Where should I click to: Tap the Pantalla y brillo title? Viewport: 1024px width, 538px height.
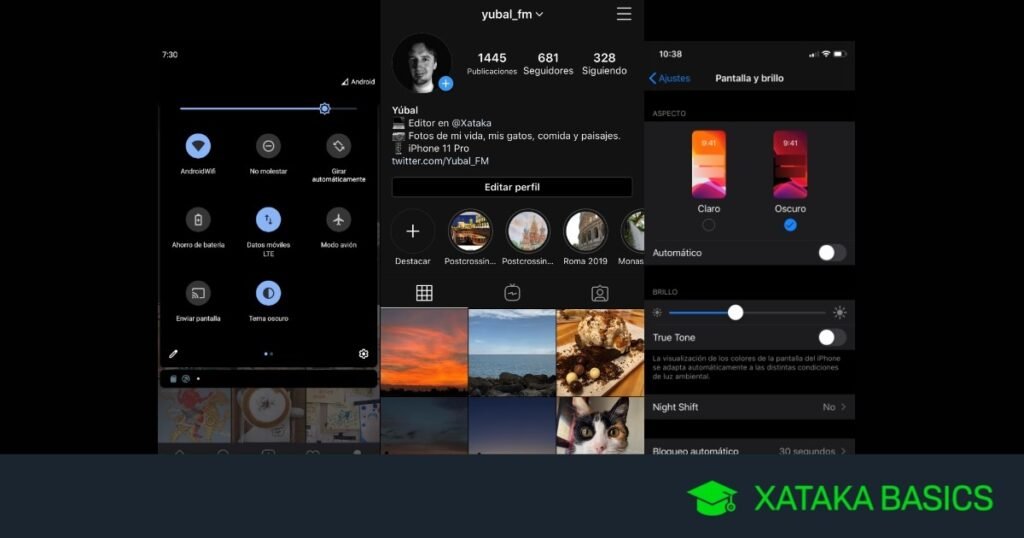coord(749,78)
